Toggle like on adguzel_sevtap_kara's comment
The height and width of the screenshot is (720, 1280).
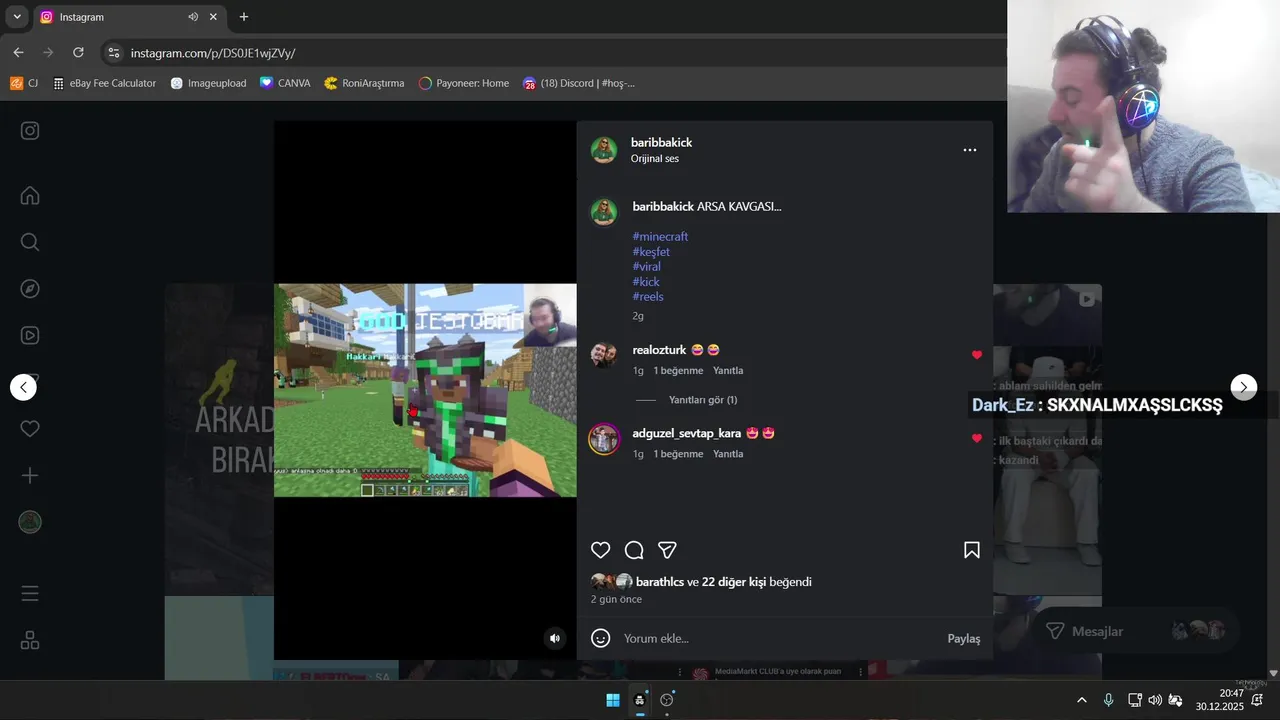[977, 438]
